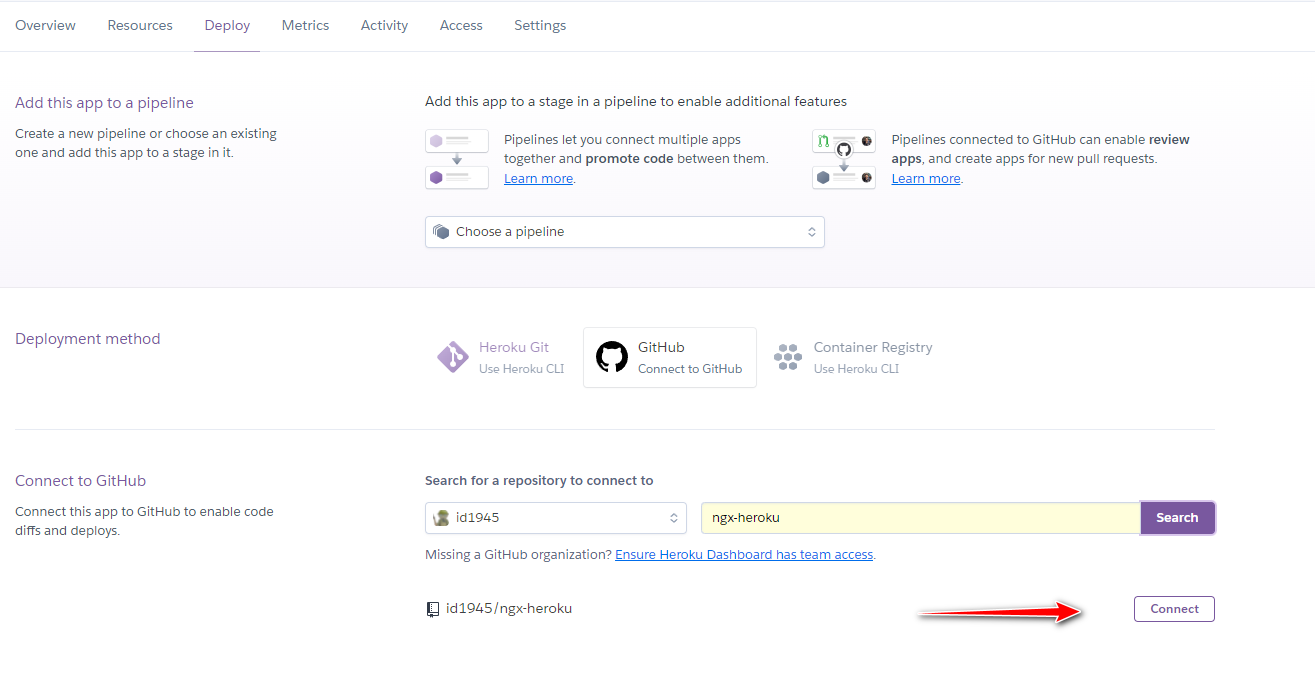Click the repository book icon
The height and width of the screenshot is (693, 1315).
click(x=433, y=609)
